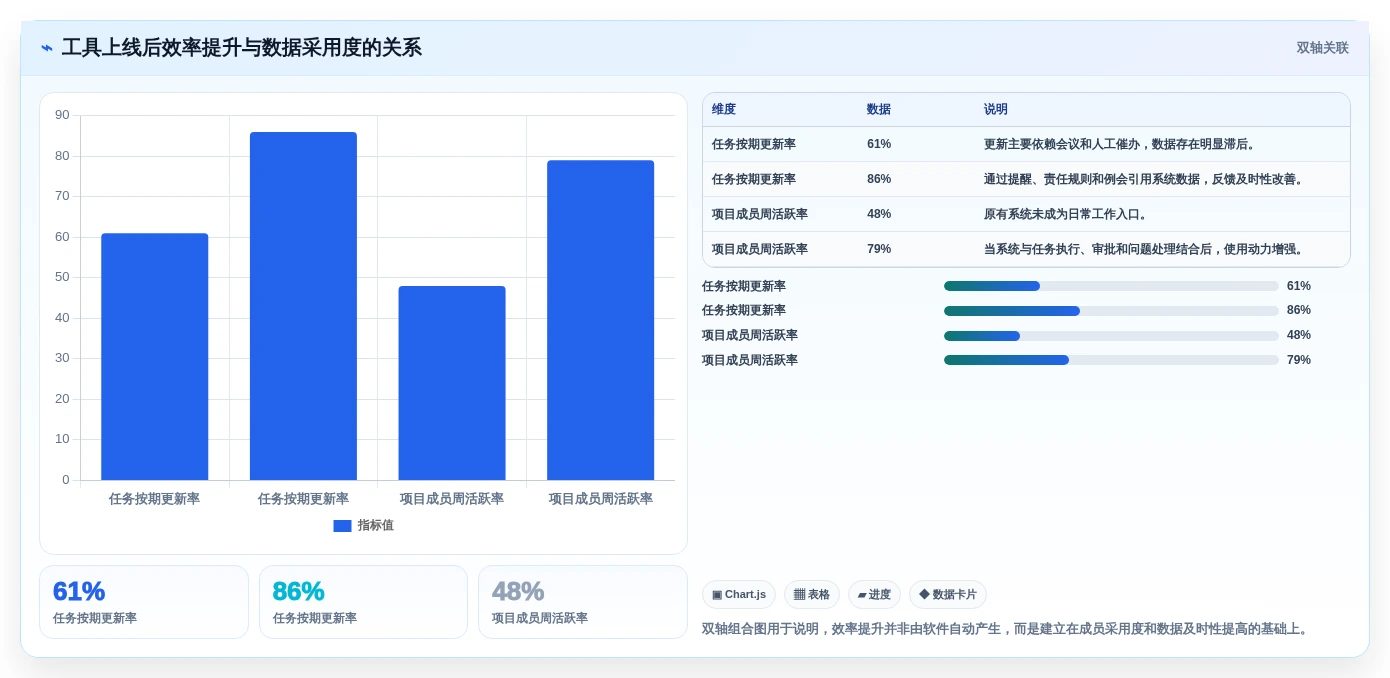The width and height of the screenshot is (1390, 678).
Task: Click the 进度 tag chip
Action: pos(874,594)
